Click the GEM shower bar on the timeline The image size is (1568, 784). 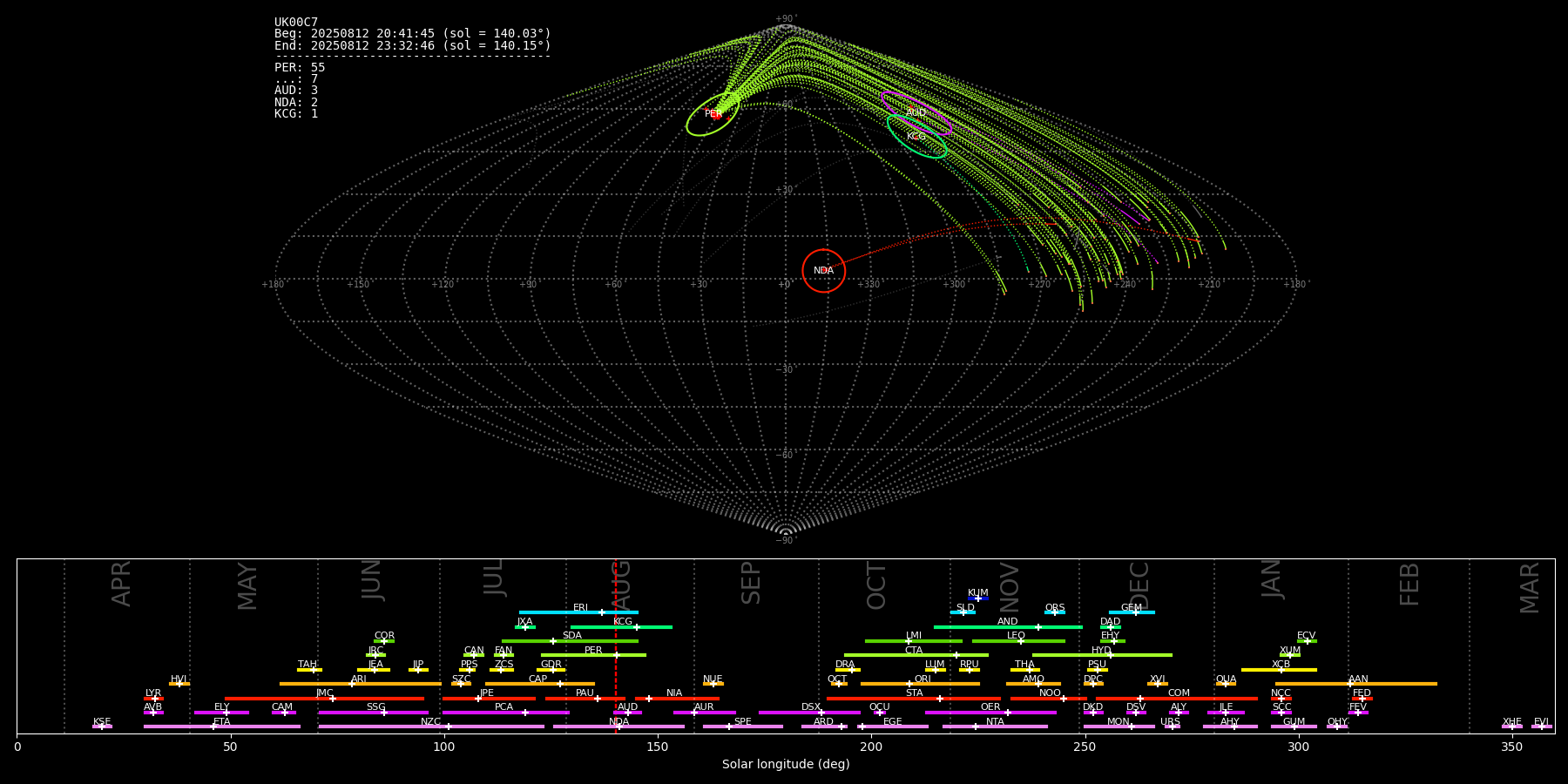coord(1132,612)
